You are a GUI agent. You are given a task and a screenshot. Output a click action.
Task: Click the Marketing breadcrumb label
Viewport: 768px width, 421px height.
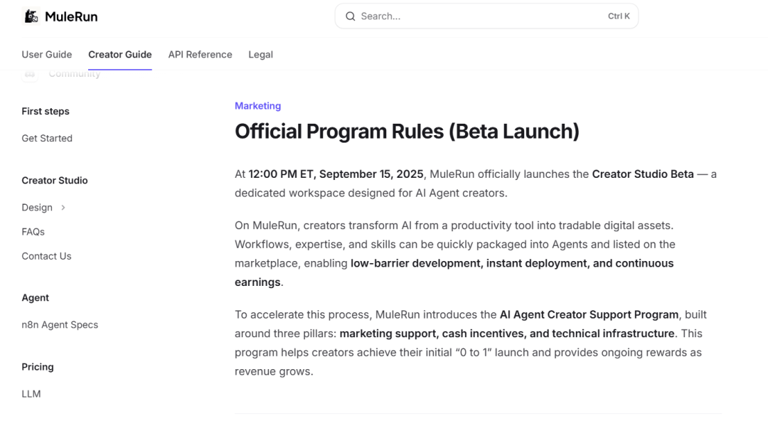(x=257, y=106)
